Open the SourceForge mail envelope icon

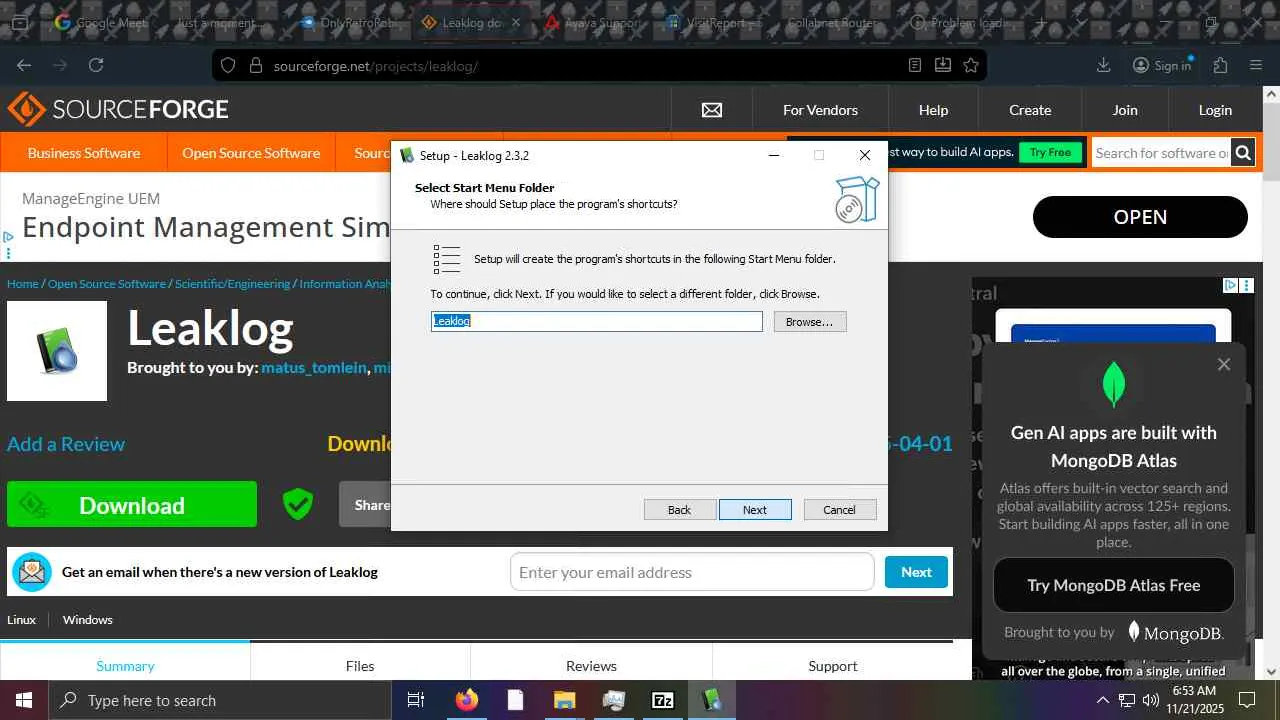(x=712, y=110)
